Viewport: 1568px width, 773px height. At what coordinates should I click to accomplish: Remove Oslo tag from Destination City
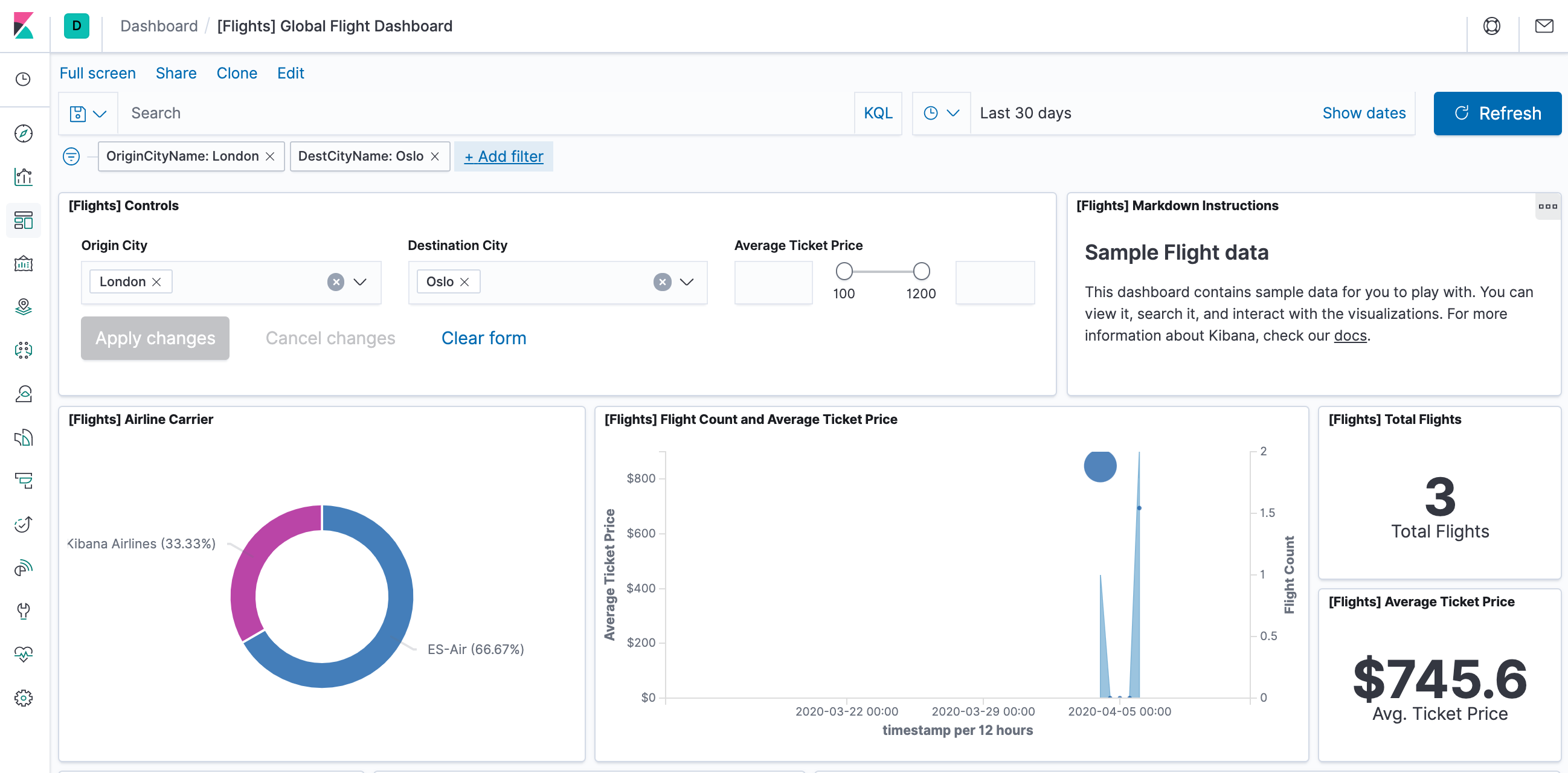tap(465, 282)
